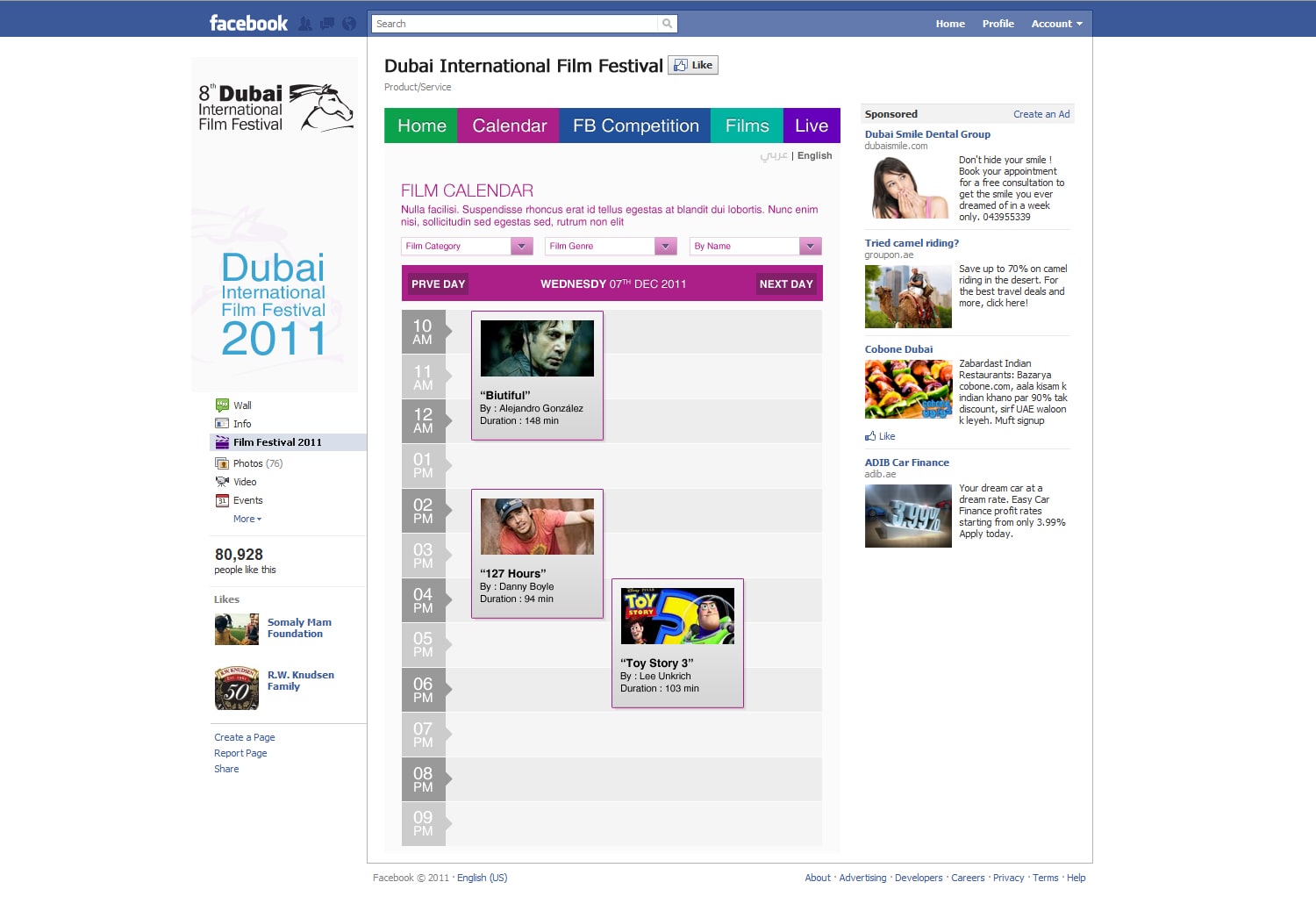The height and width of the screenshot is (918, 1316).
Task: Click the 8th Dubai Film Festival logo
Action: point(275,108)
